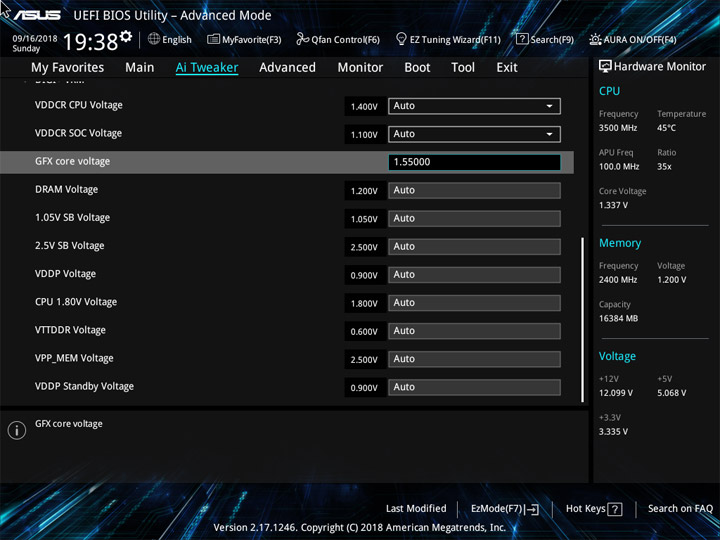Click MyFavorite(F3) label
The height and width of the screenshot is (540, 720).
pos(252,40)
